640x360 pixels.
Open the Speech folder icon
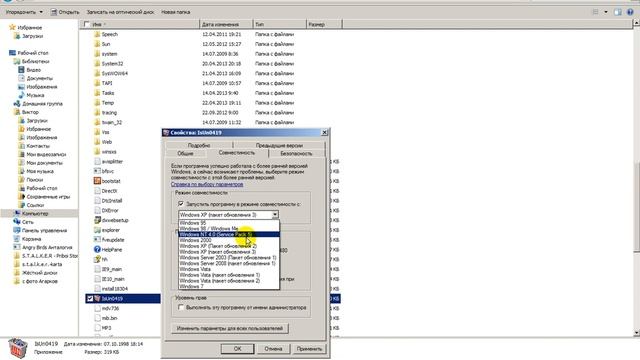(97, 34)
